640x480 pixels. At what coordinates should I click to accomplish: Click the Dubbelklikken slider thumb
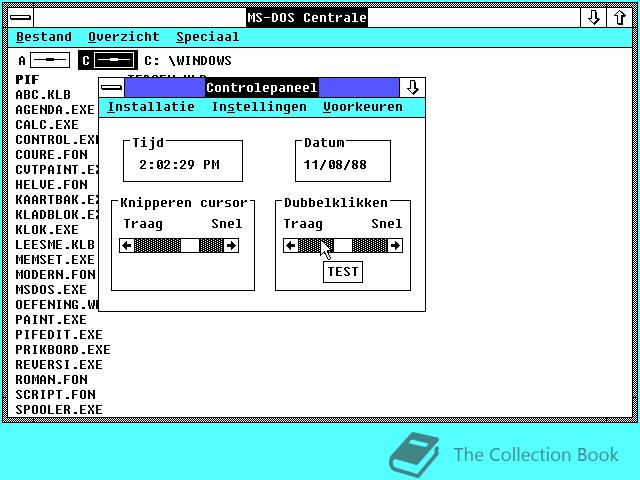tap(343, 246)
